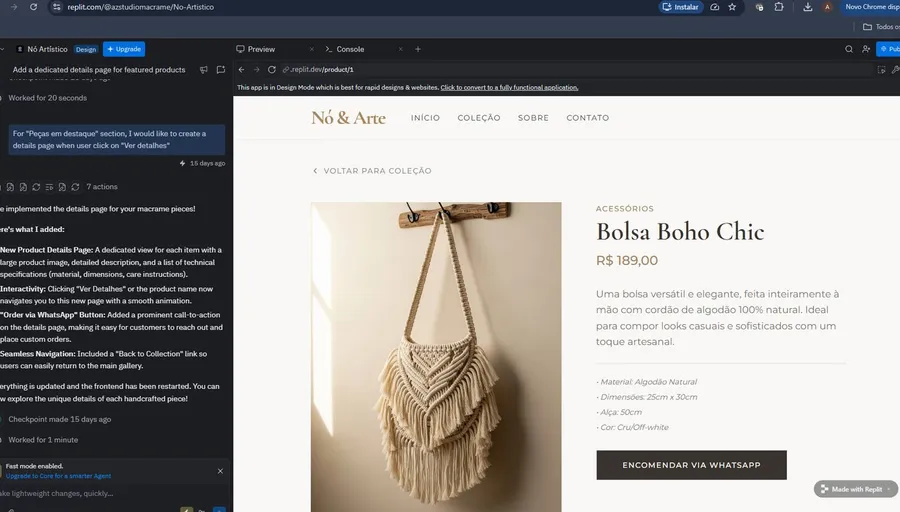Screen dimensions: 900x512
Task: Click the ACESSÓRIOS category label
Action: (624, 209)
